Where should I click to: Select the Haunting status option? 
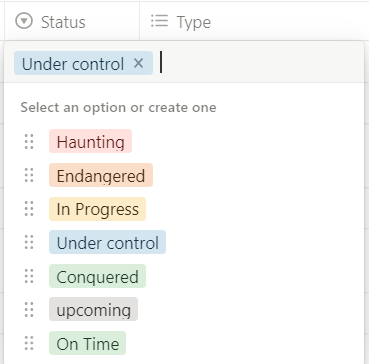90,141
